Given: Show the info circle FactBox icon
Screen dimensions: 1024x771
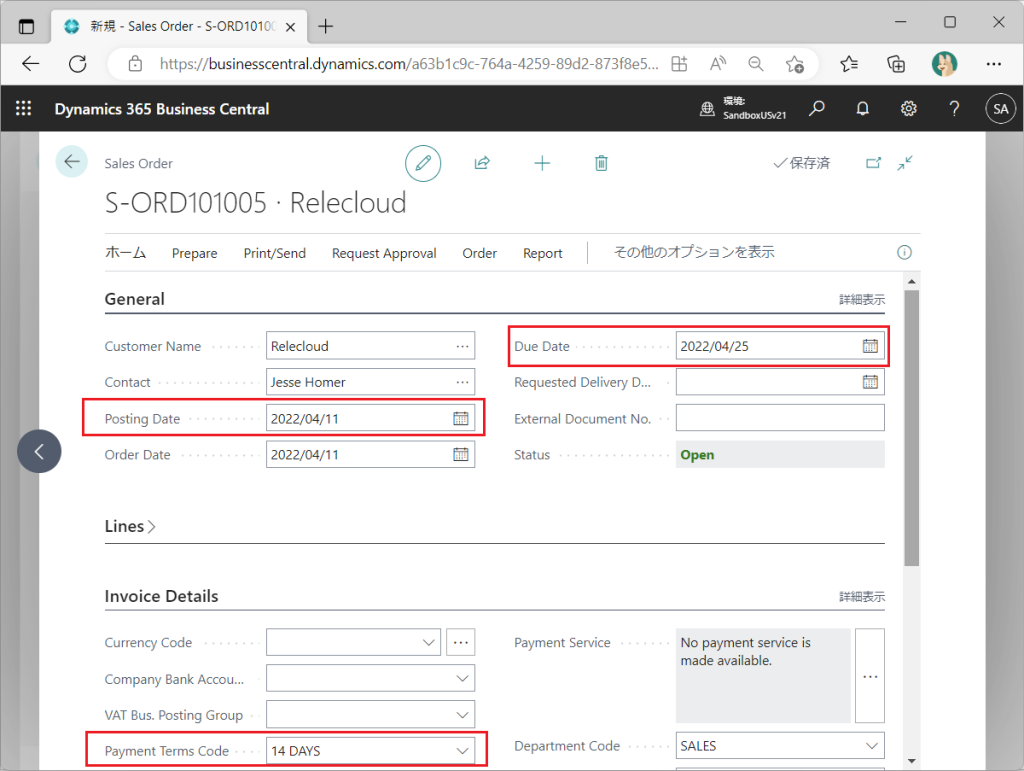Looking at the screenshot, I should (x=904, y=253).
